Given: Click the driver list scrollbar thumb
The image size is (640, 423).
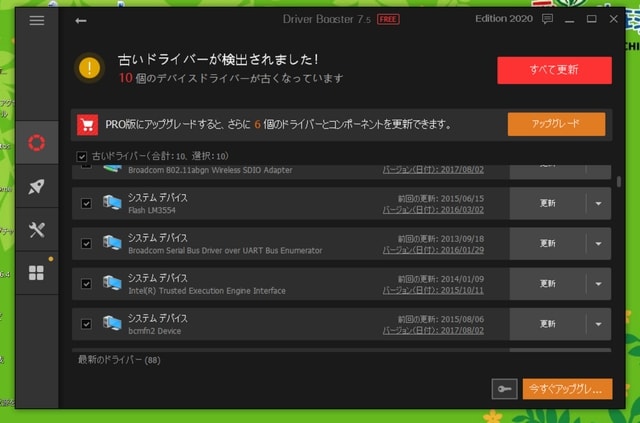Looking at the screenshot, I should click(619, 182).
